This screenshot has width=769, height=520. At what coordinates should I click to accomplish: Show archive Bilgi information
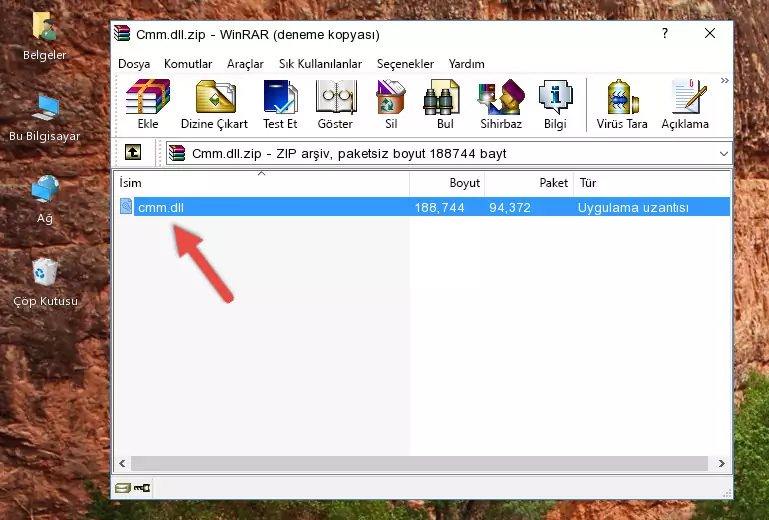(x=555, y=104)
